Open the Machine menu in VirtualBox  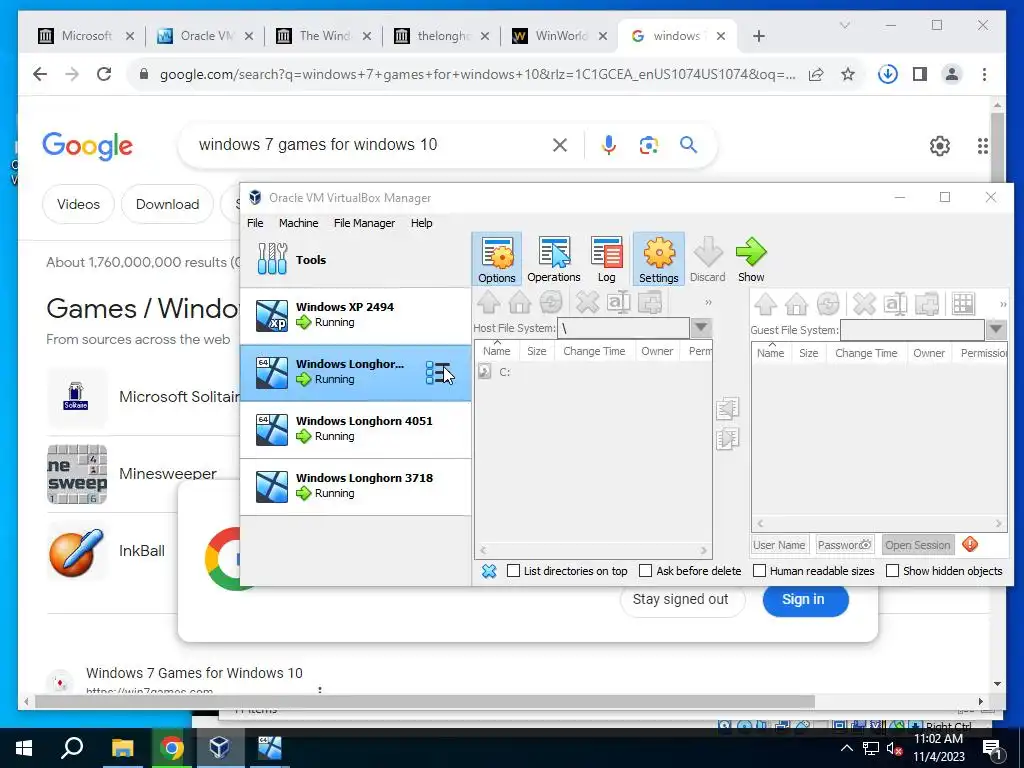(298, 223)
